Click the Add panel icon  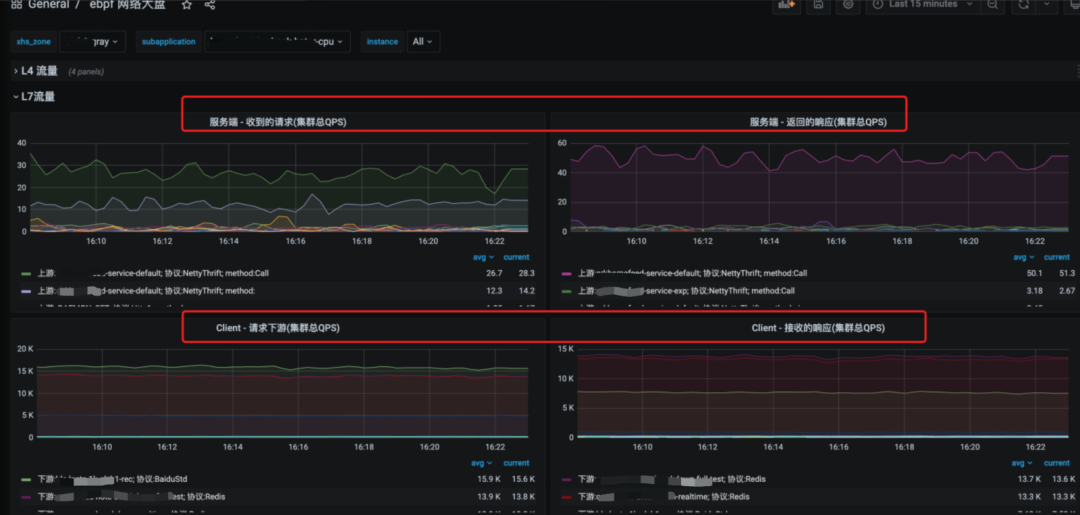[785, 5]
